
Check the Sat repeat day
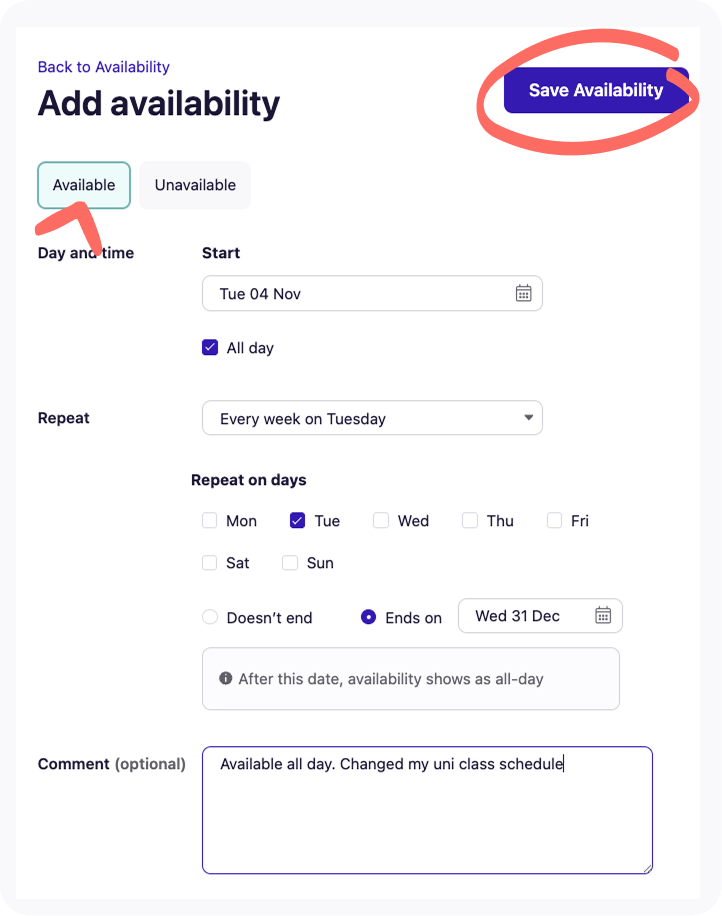[x=210, y=563]
